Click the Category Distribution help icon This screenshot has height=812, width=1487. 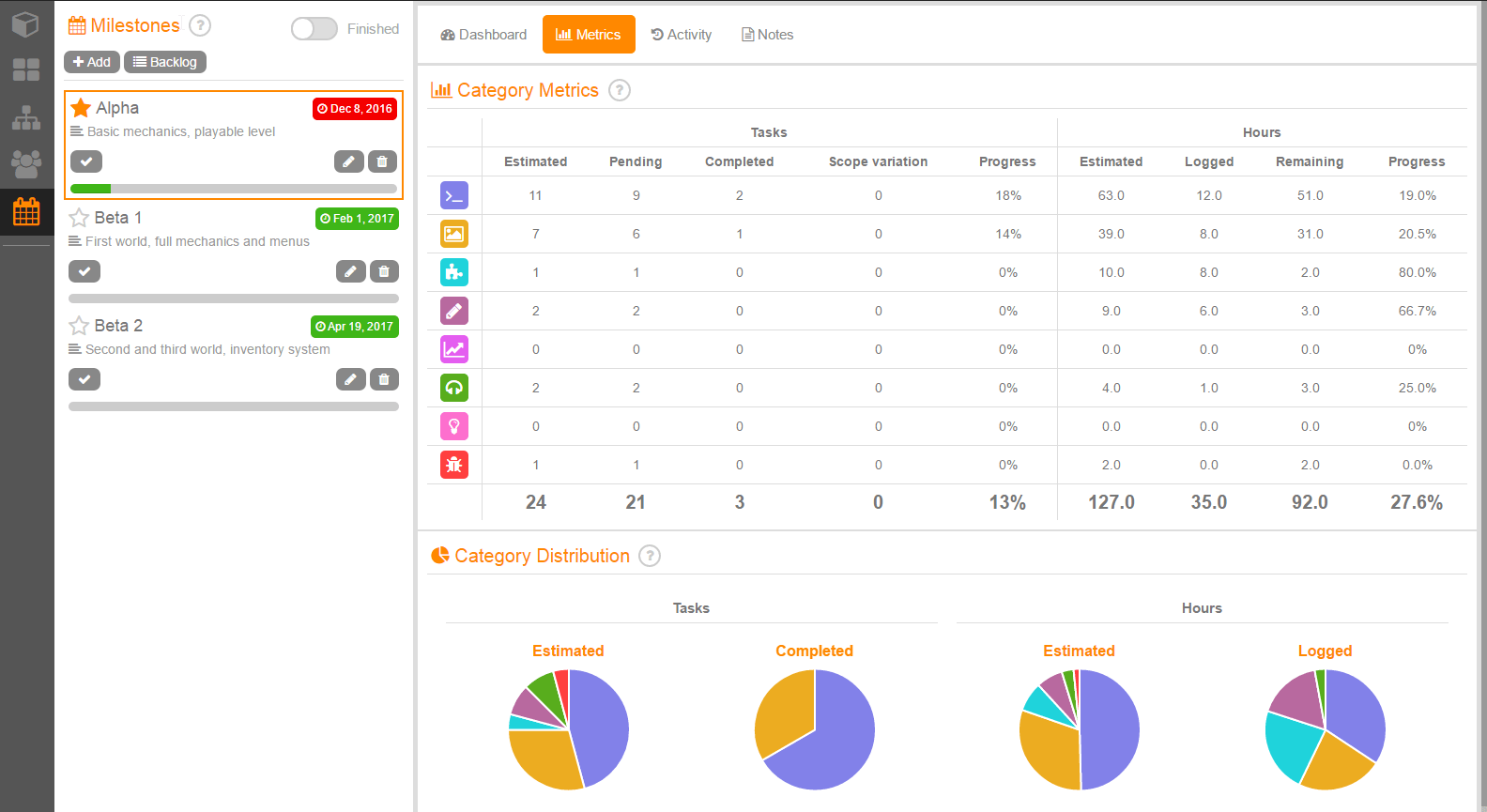coord(650,556)
